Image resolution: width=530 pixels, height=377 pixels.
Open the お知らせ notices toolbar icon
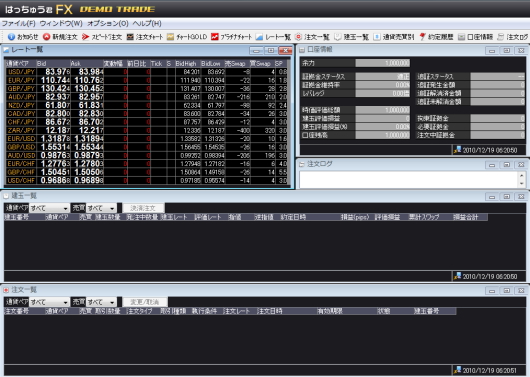point(23,37)
